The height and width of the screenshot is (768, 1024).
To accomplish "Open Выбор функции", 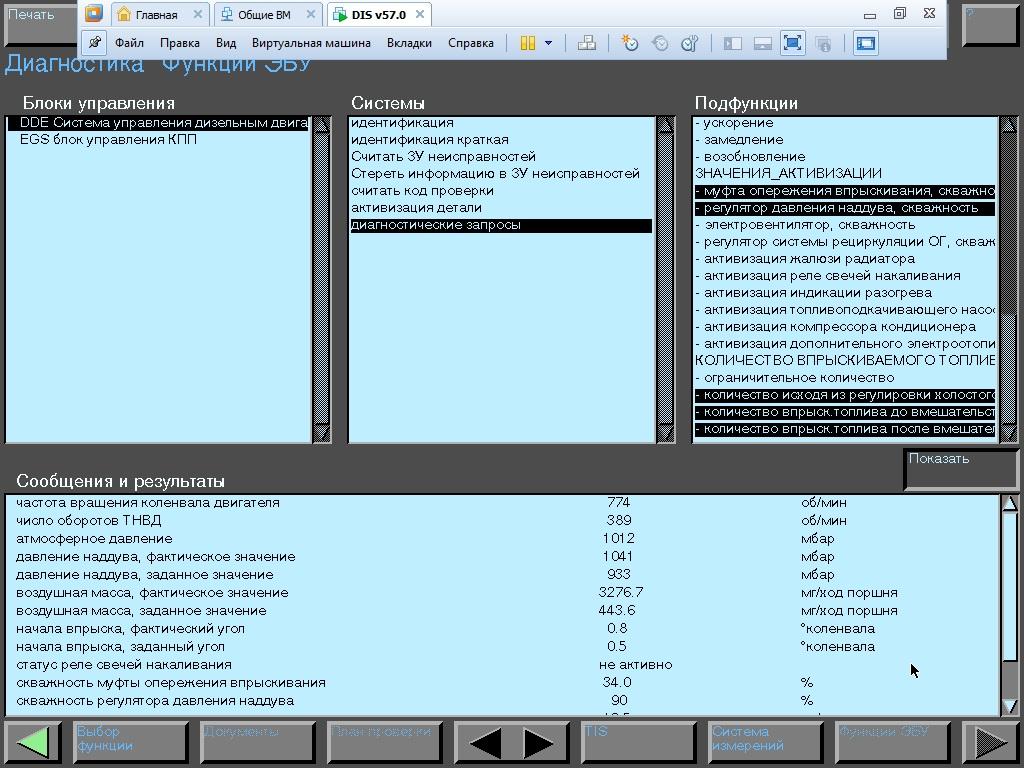I will tap(131, 742).
